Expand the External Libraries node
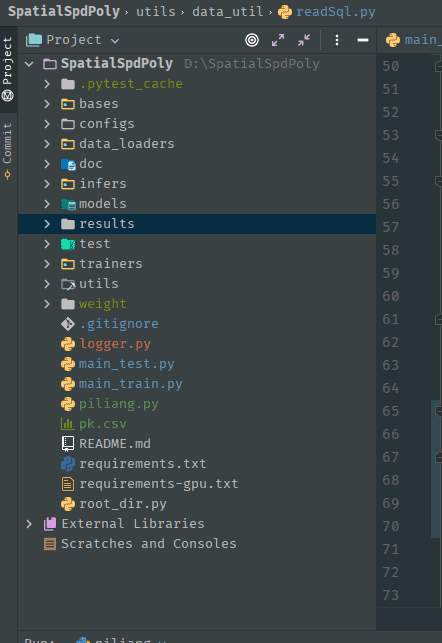 29,524
